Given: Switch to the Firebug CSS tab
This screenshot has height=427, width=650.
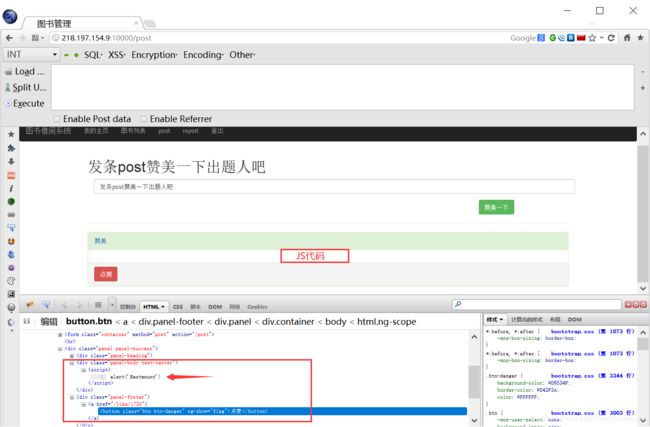Looking at the screenshot, I should (x=178, y=307).
